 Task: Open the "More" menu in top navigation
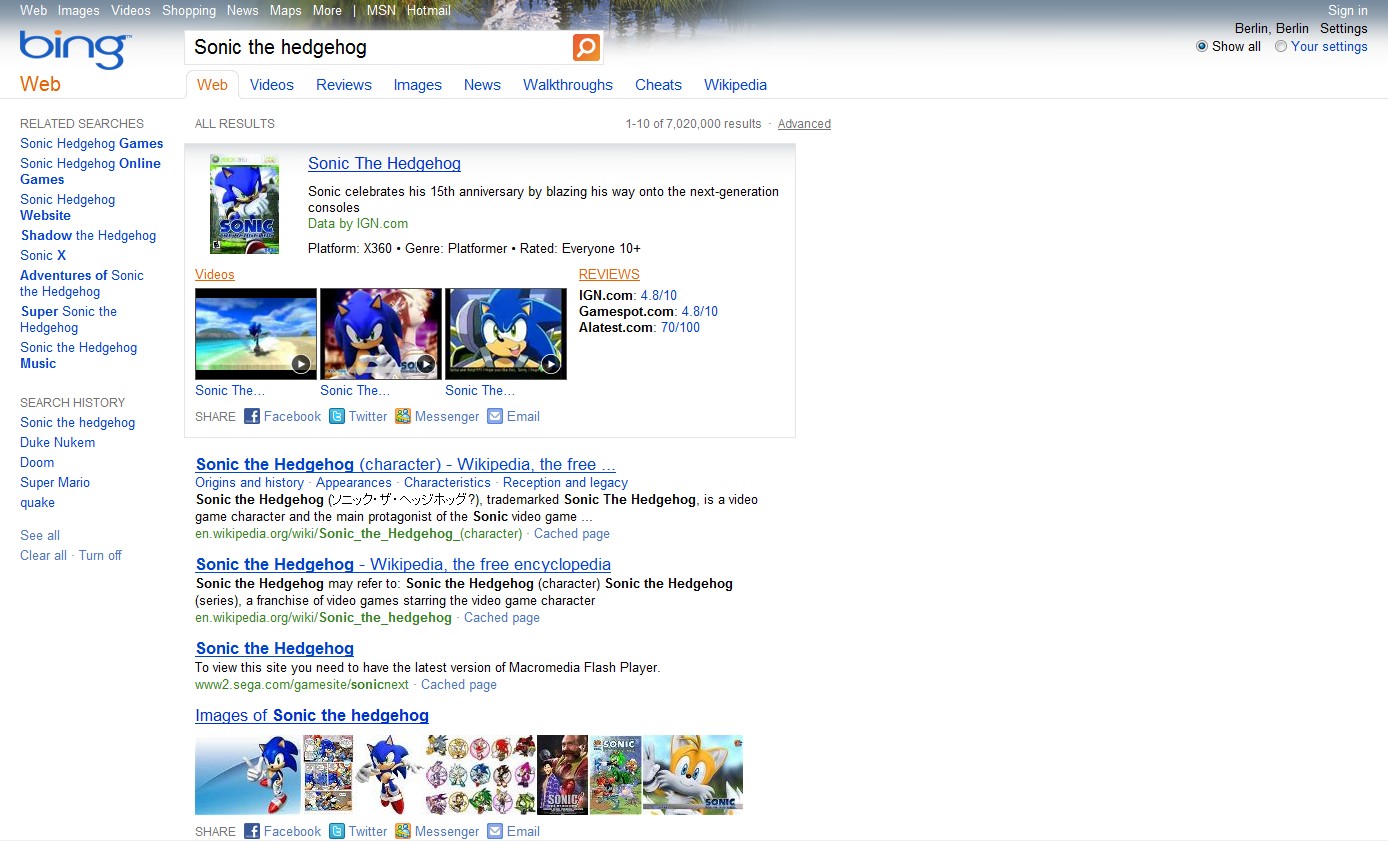[x=327, y=10]
